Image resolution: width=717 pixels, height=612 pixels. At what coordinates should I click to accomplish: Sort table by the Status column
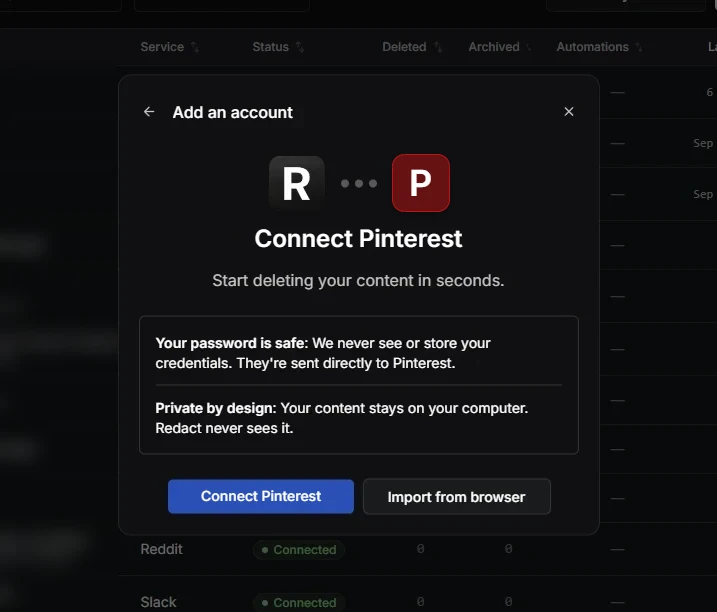tap(278, 47)
